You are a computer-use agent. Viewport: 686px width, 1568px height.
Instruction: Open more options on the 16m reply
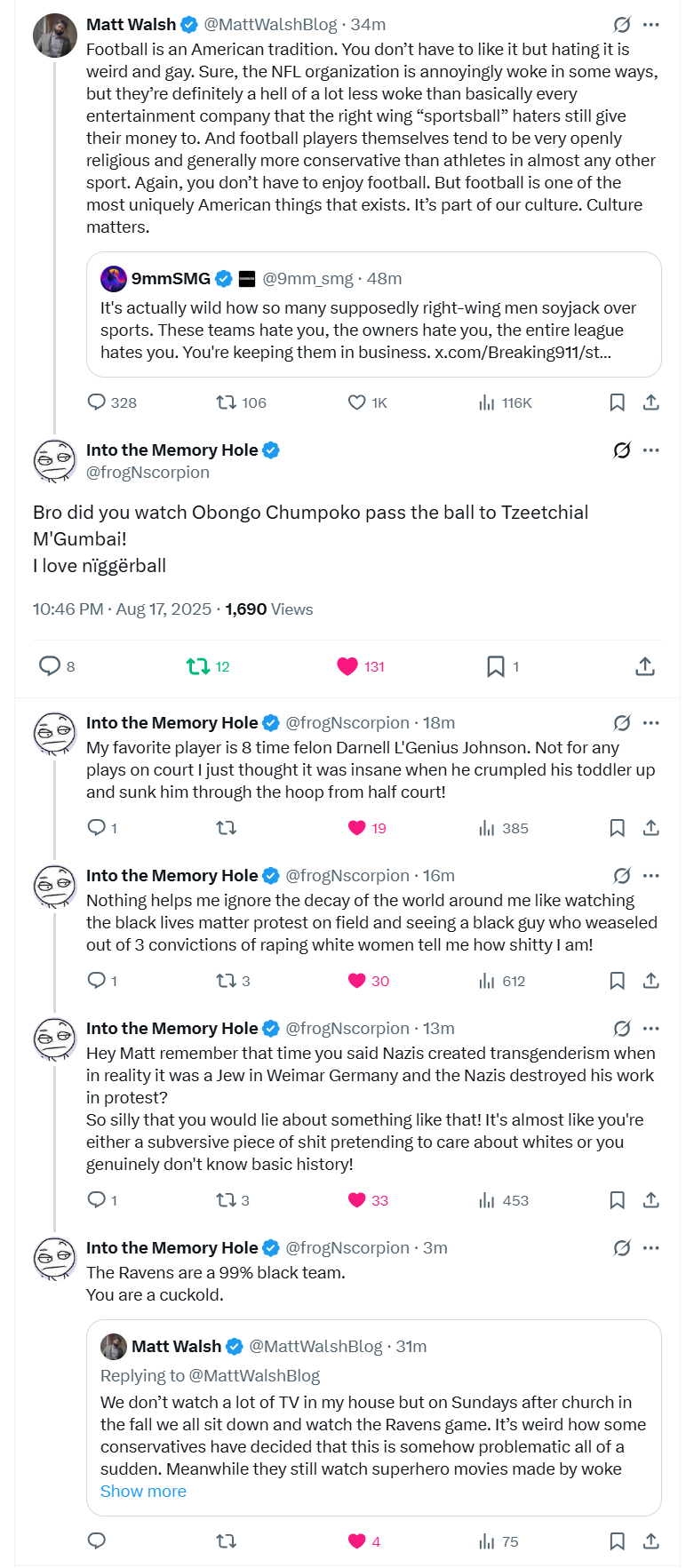651,875
